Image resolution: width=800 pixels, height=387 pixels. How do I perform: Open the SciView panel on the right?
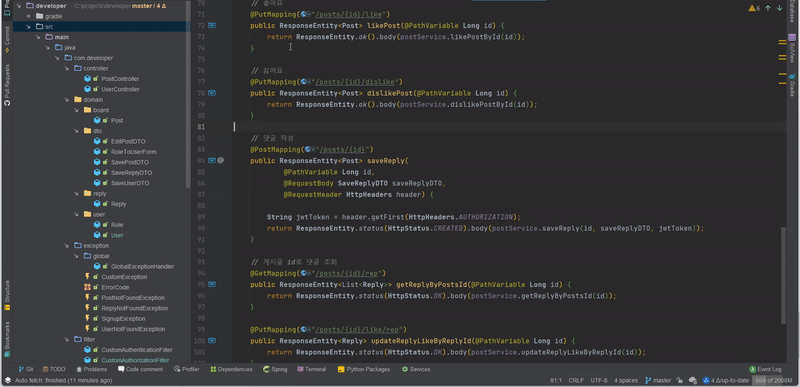coord(792,47)
